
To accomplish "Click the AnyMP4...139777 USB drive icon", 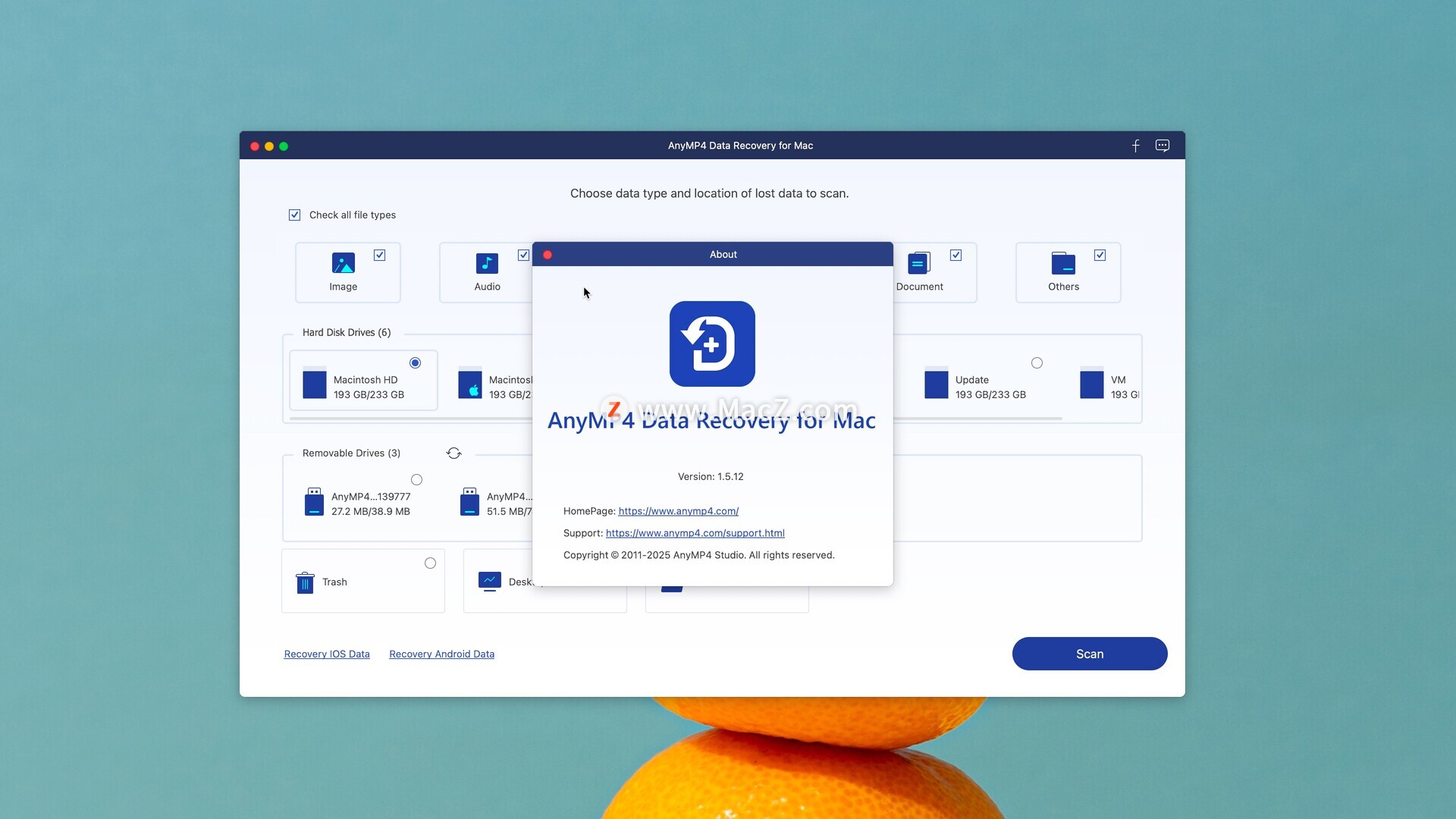I will point(314,502).
